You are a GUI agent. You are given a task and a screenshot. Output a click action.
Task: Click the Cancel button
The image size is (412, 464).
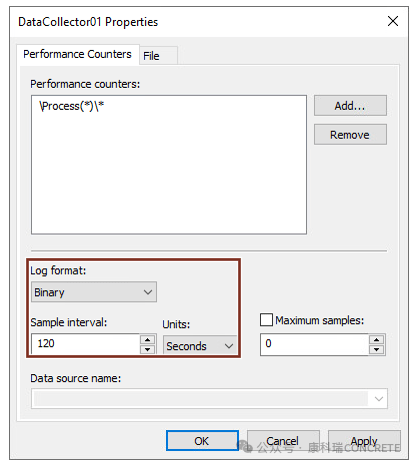[x=283, y=441]
